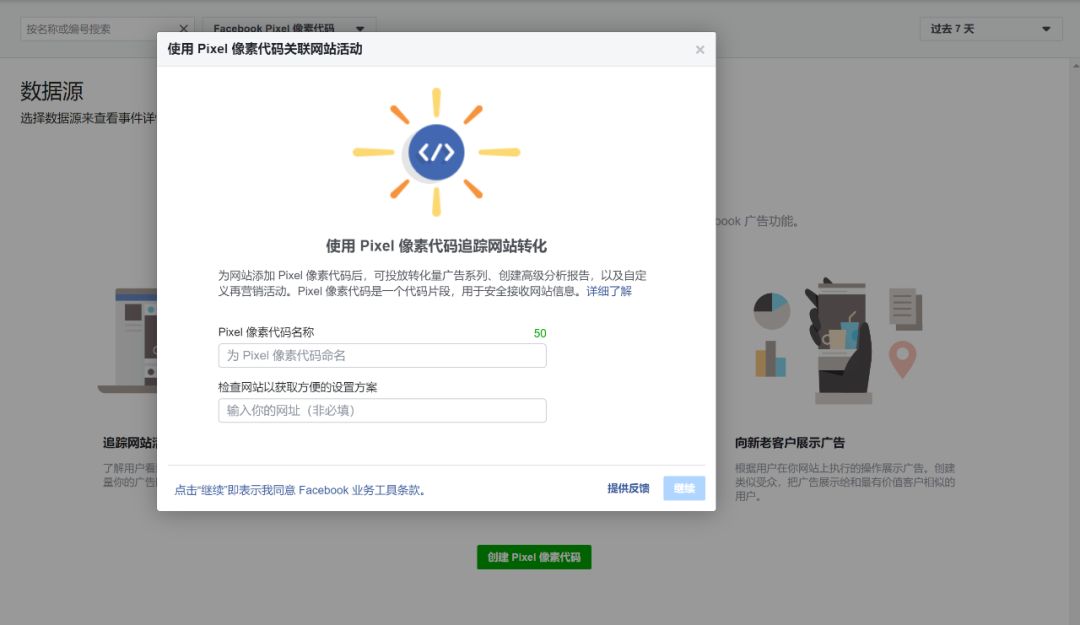Click the code brackets sun icon
The height and width of the screenshot is (625, 1080).
[436, 152]
